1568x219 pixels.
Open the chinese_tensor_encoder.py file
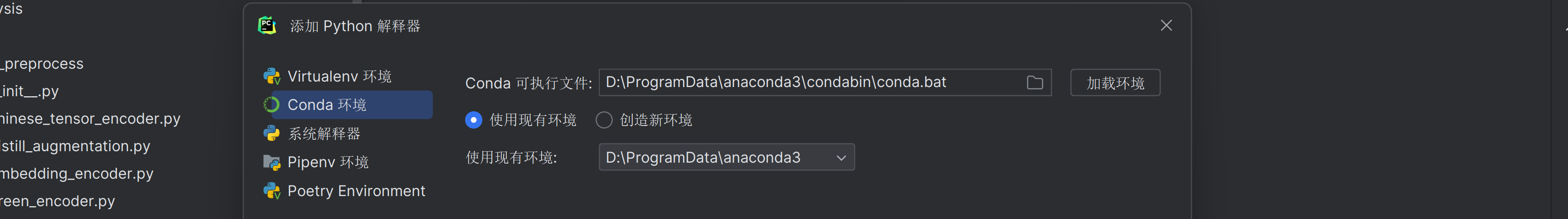90,119
